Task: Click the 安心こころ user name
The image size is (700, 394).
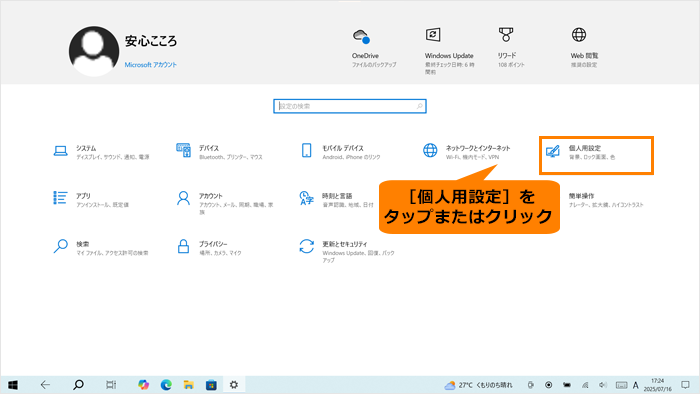Action: click(x=151, y=41)
